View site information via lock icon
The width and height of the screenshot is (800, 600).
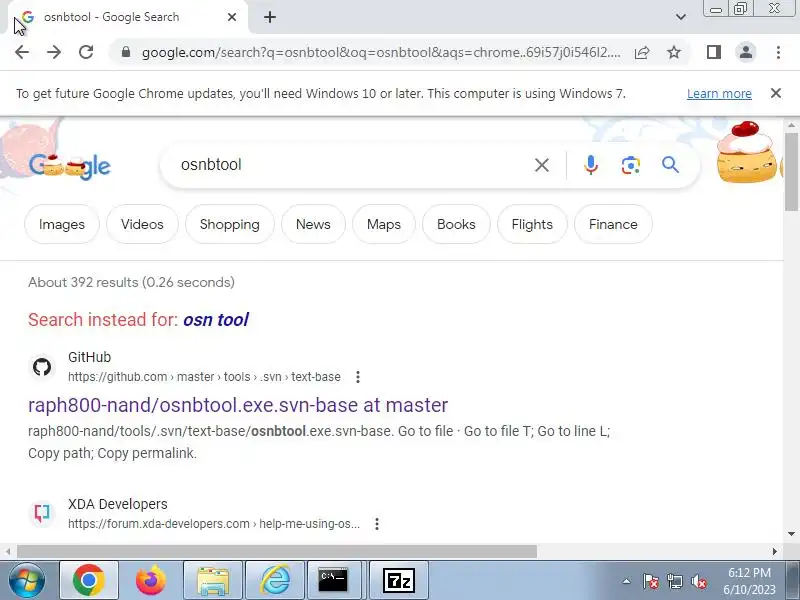126,52
